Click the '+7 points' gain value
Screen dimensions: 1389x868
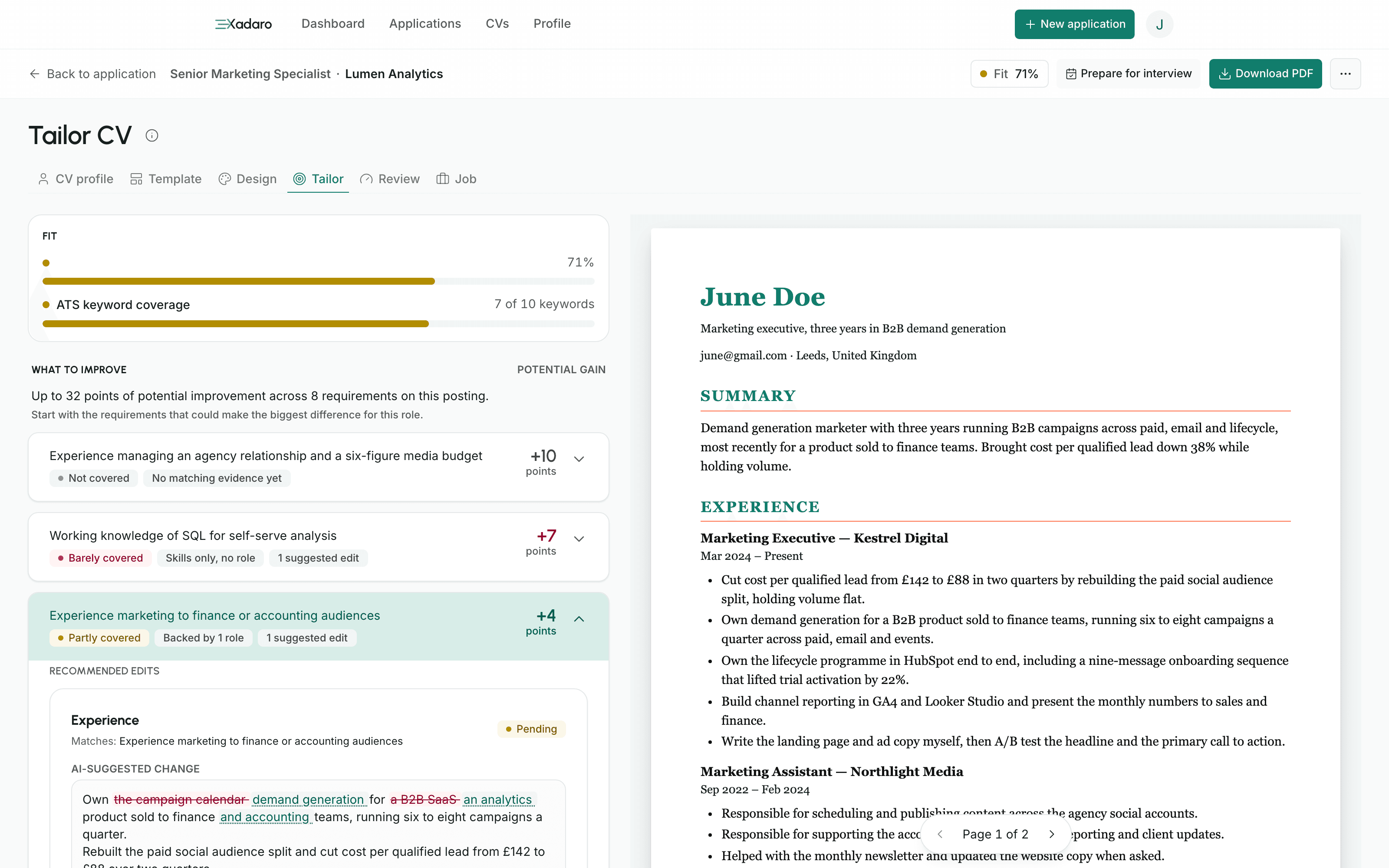[x=542, y=542]
